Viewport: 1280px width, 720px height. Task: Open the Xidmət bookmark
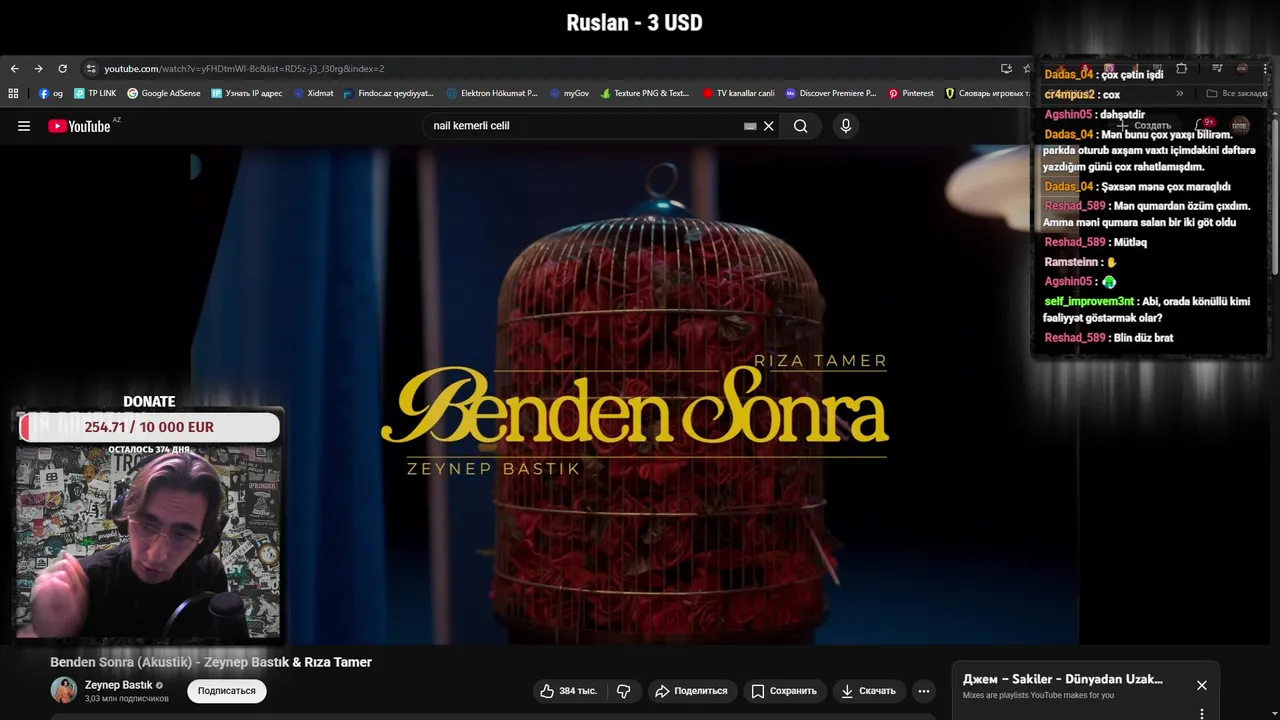(x=313, y=93)
